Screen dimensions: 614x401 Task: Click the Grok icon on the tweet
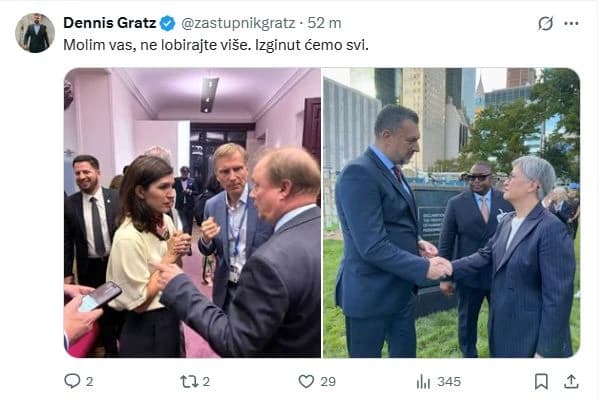(x=545, y=23)
